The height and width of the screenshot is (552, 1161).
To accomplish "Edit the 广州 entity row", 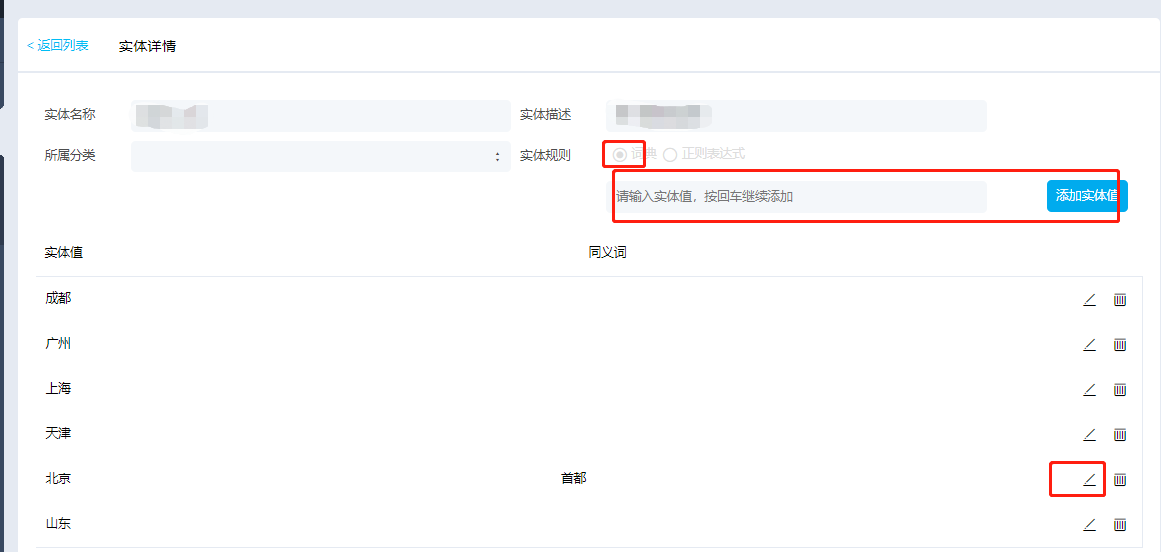I will pos(1089,344).
